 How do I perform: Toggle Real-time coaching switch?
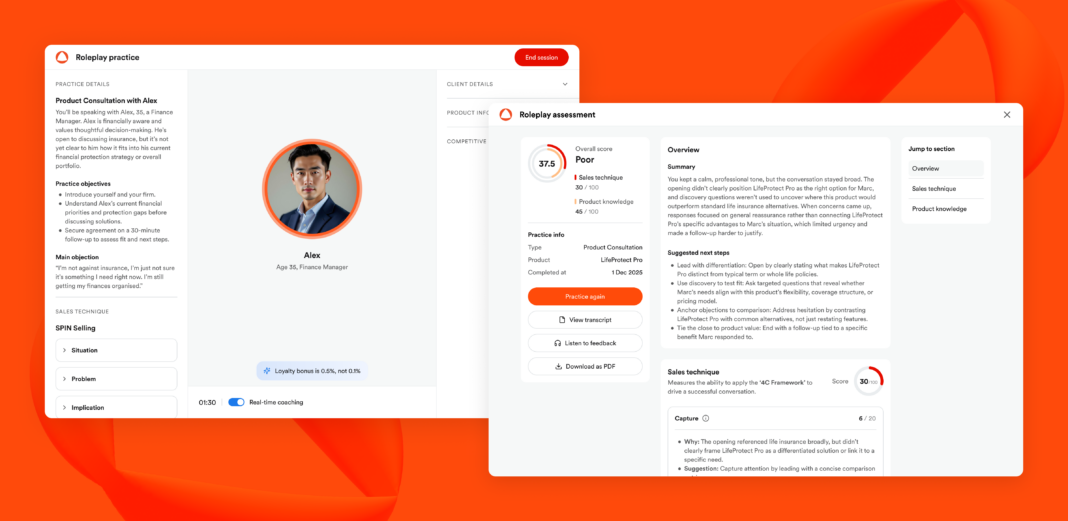pos(236,402)
